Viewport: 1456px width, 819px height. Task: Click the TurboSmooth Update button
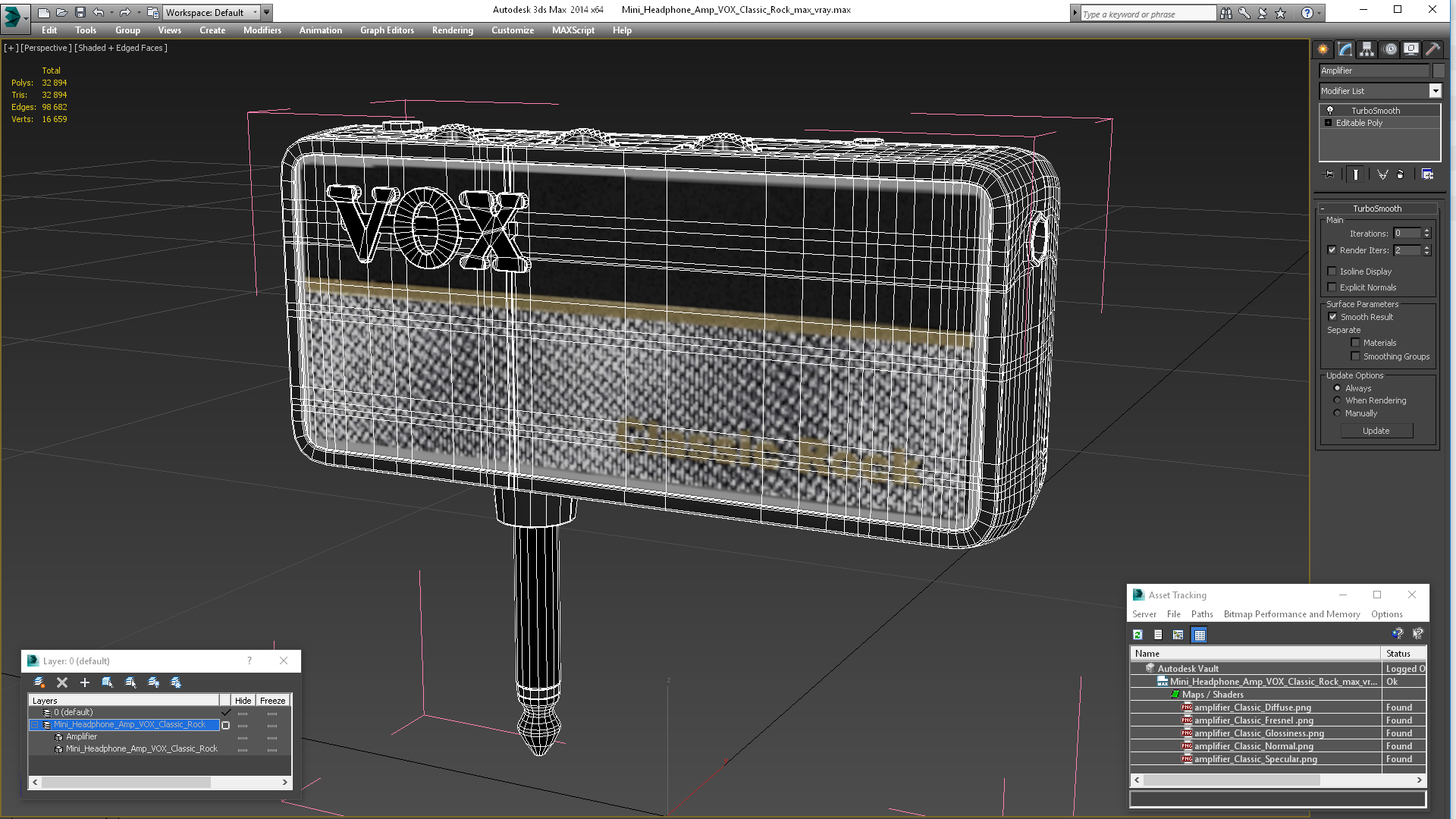coord(1376,431)
